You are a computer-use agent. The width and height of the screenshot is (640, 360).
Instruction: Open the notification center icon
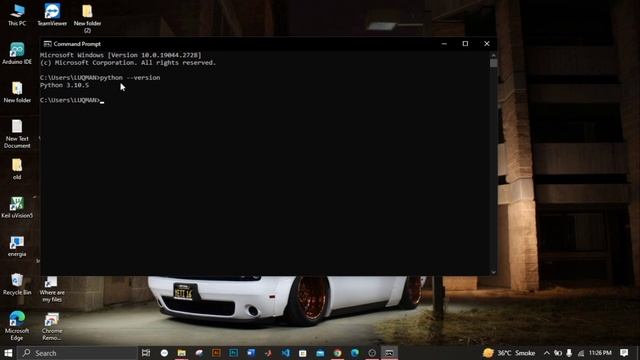(x=624, y=353)
